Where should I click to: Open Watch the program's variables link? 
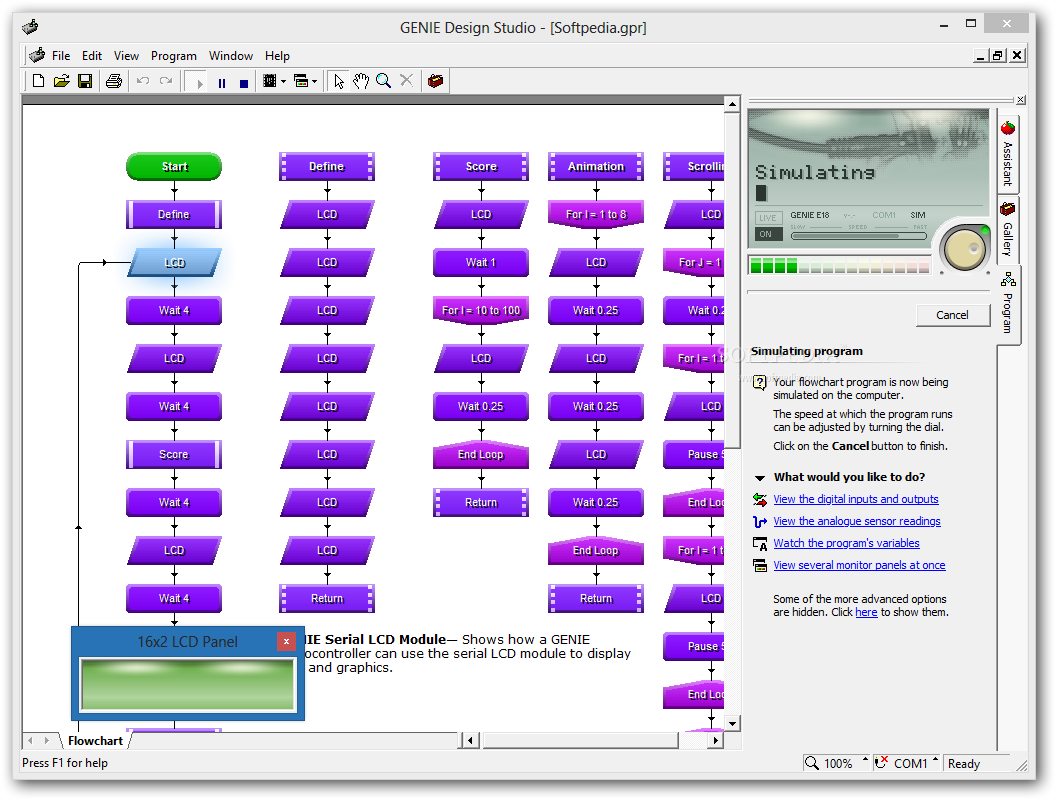click(846, 543)
